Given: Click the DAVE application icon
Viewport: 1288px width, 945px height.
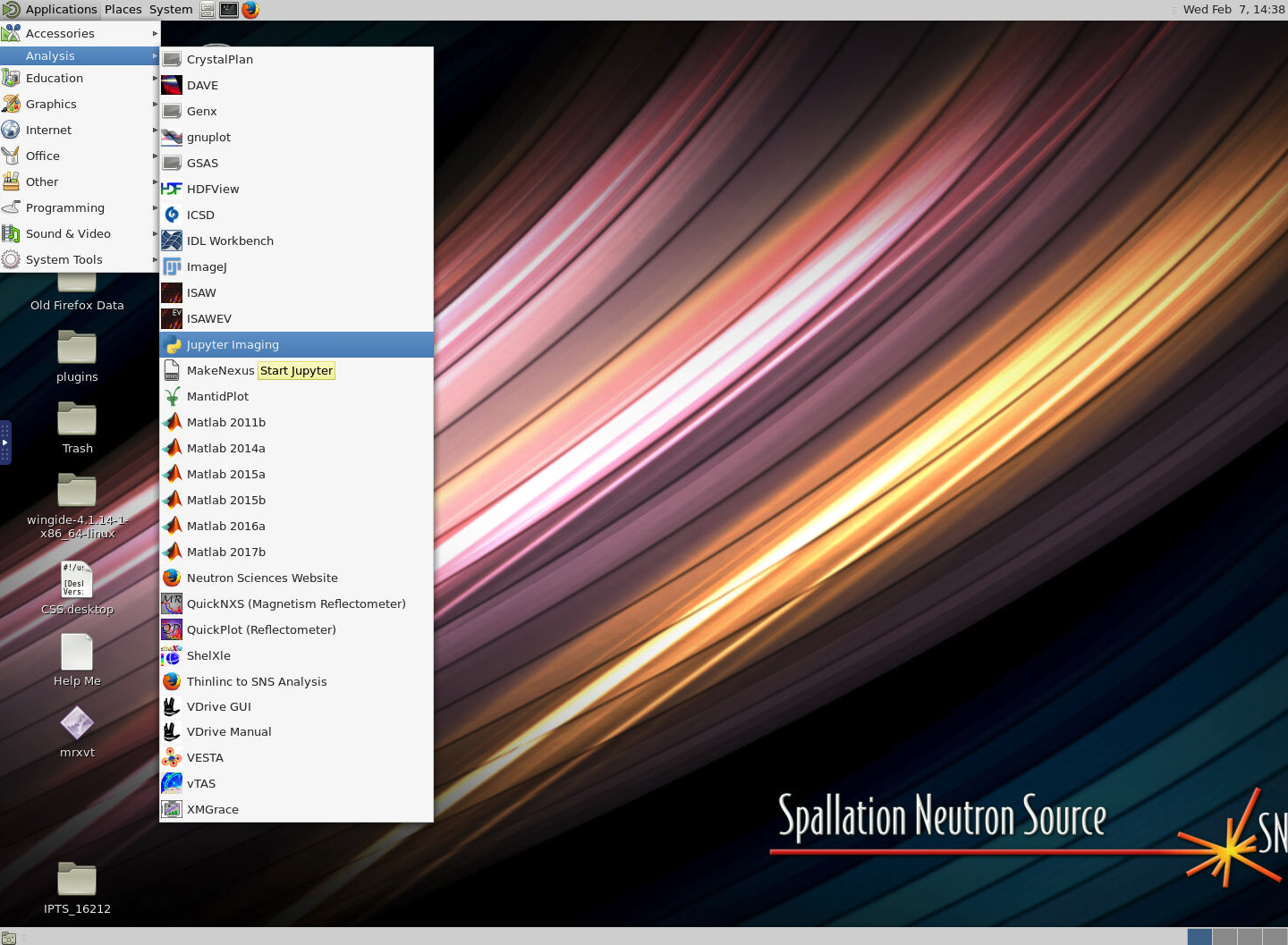Looking at the screenshot, I should click(172, 85).
